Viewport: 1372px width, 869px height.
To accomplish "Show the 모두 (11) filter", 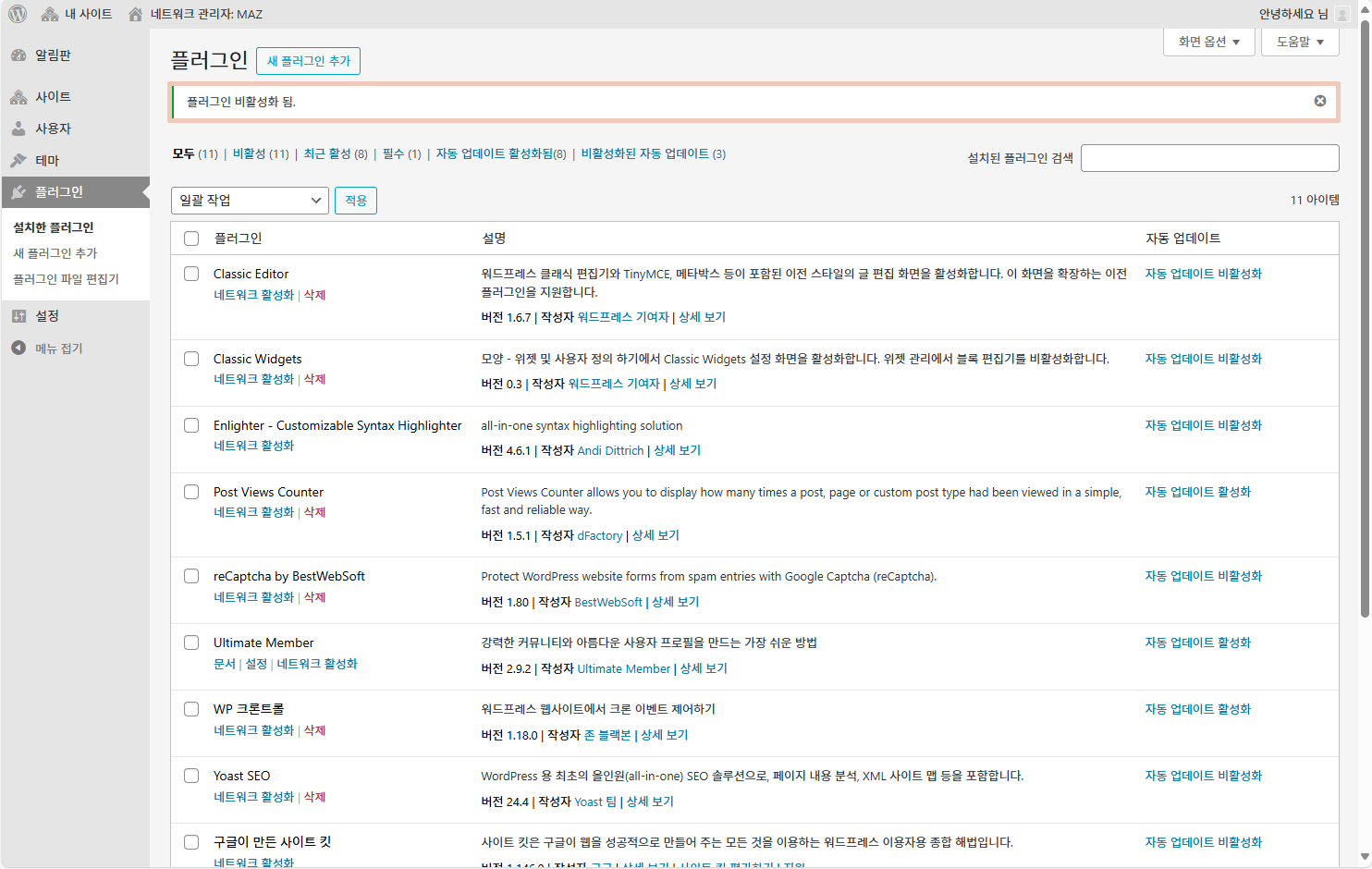I will point(195,154).
